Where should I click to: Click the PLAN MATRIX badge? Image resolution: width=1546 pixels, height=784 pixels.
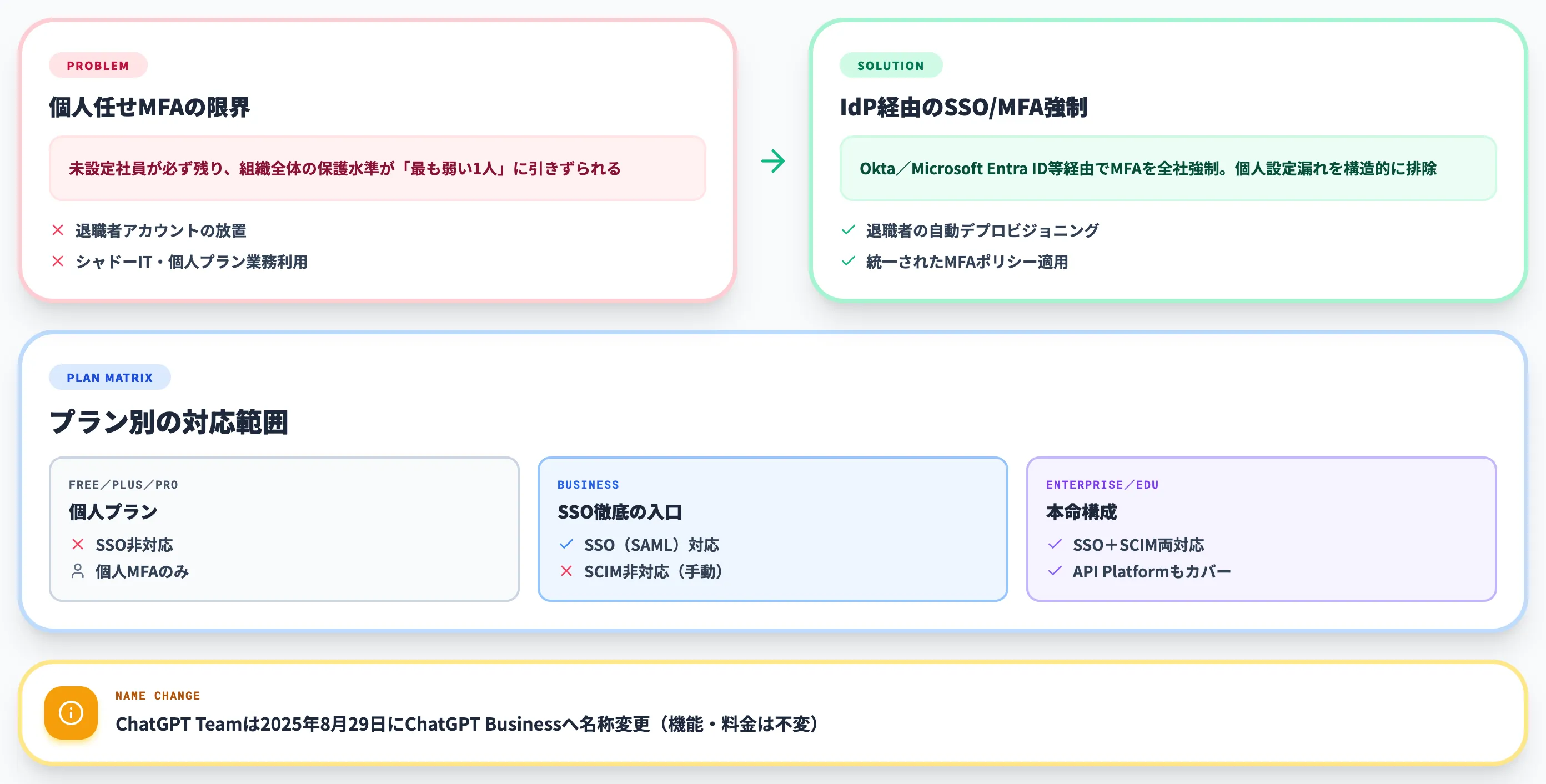(110, 378)
